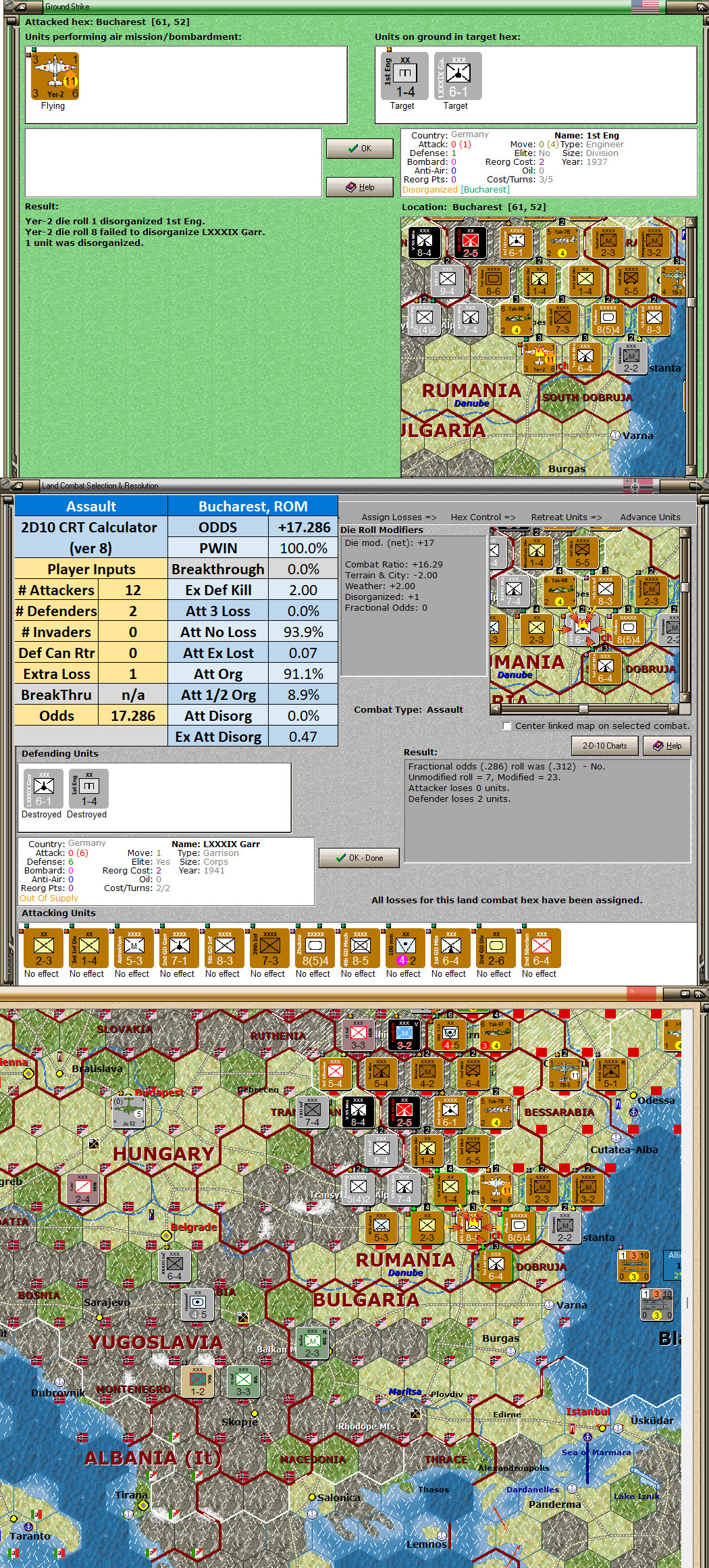Select the 8(5)4 Zhukov attacking unit

315,948
